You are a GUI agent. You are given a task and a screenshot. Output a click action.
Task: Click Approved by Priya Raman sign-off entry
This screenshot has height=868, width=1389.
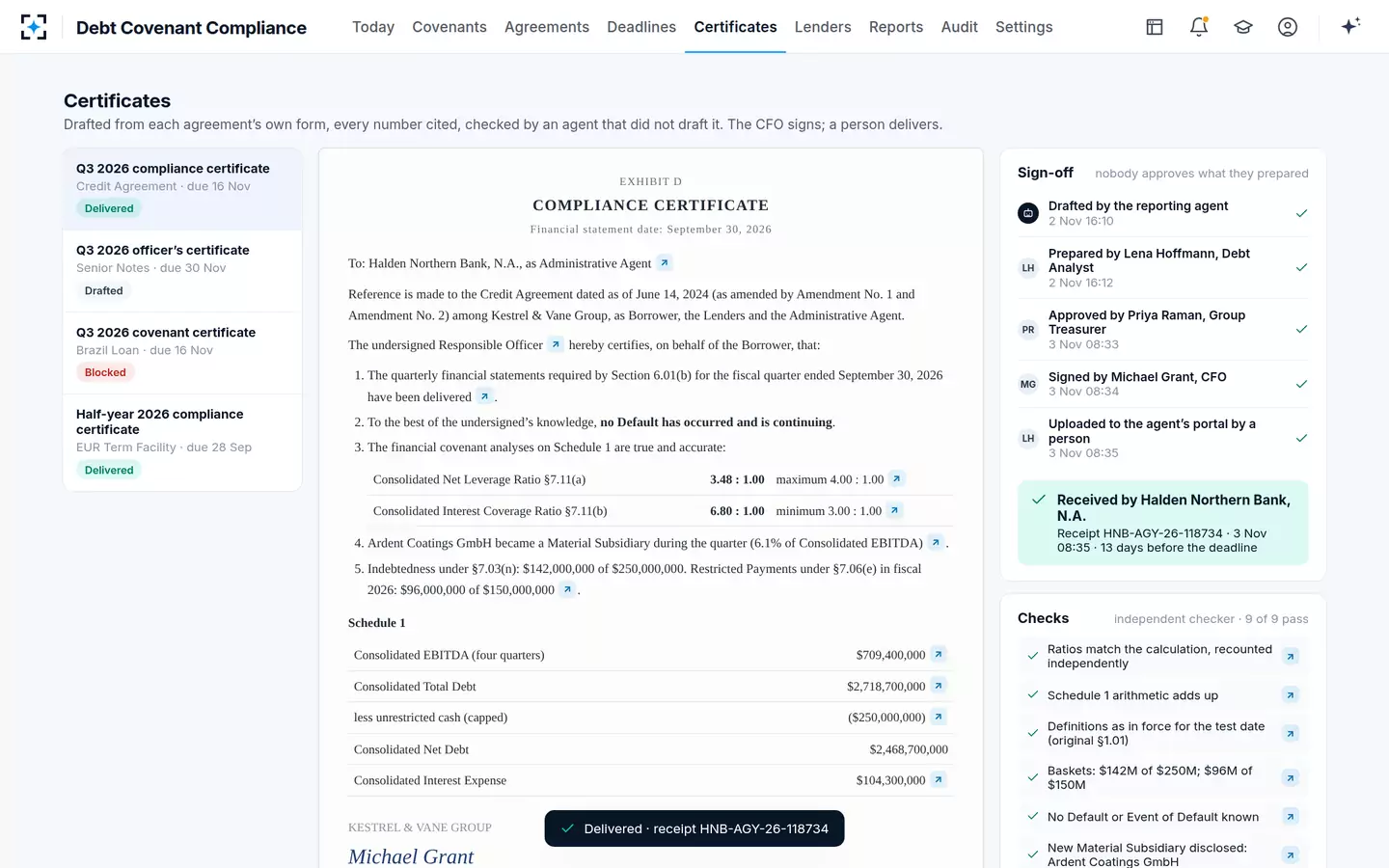coord(1163,330)
